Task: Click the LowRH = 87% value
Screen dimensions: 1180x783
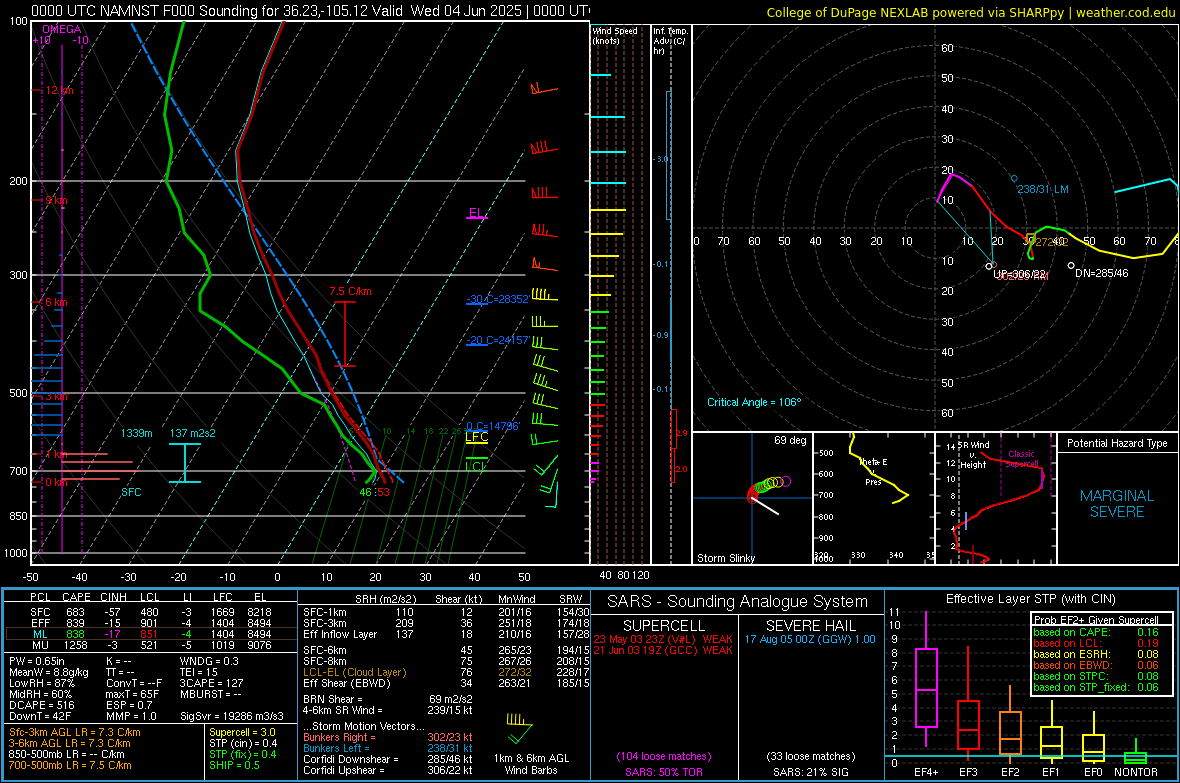Action: tap(42, 684)
